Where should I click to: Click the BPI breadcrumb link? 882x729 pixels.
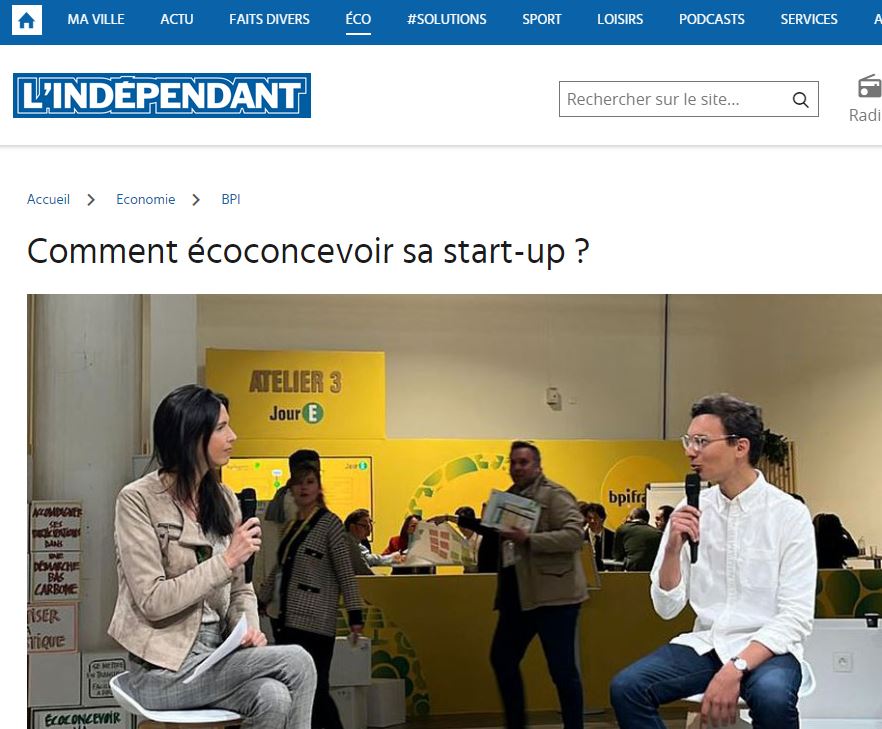[231, 200]
